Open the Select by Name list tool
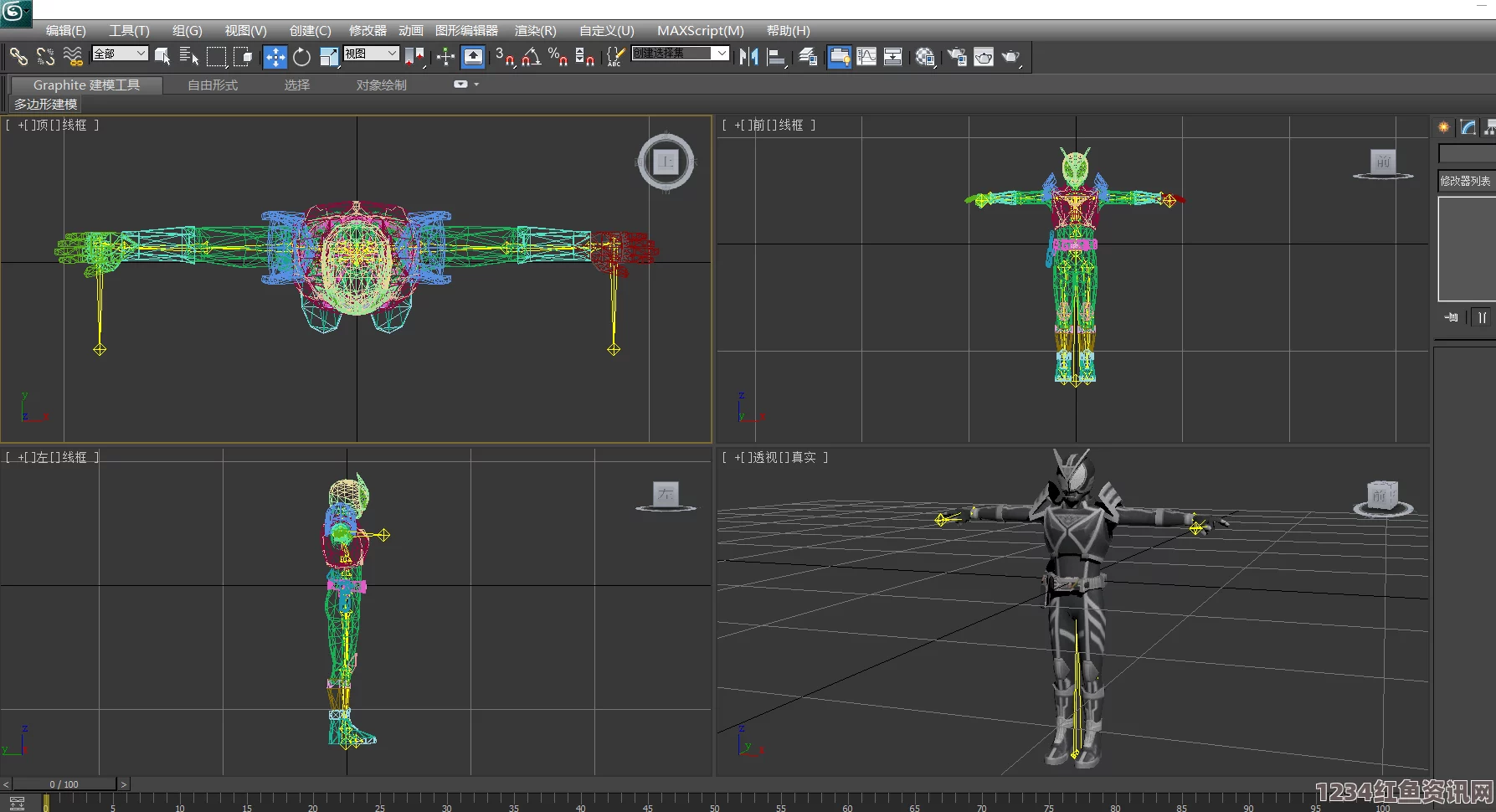This screenshot has width=1496, height=812. 189,56
